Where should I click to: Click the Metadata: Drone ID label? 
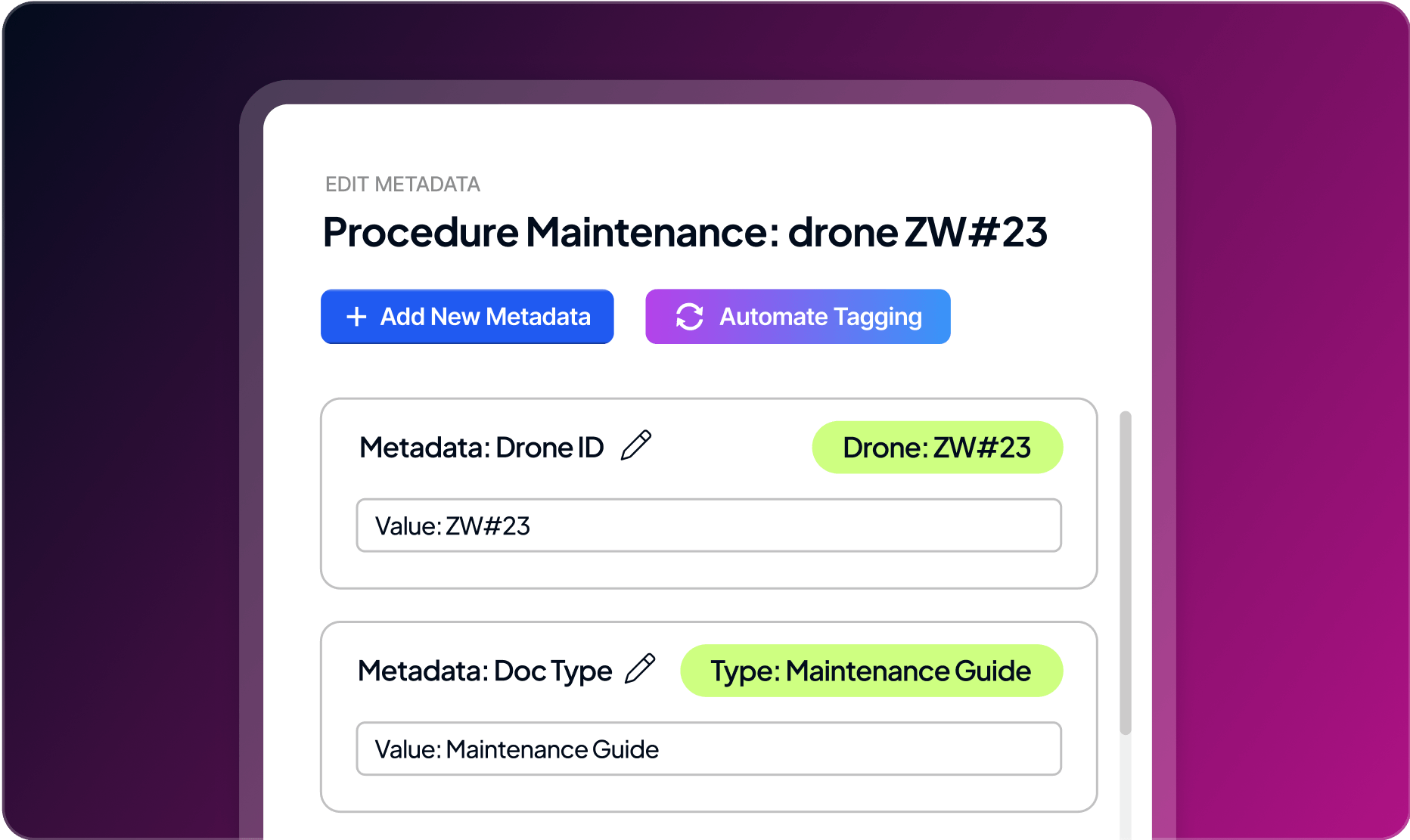click(481, 448)
